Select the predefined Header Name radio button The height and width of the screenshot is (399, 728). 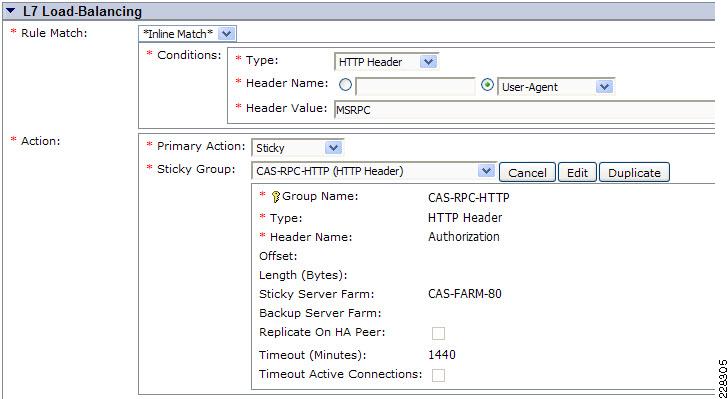(x=487, y=85)
